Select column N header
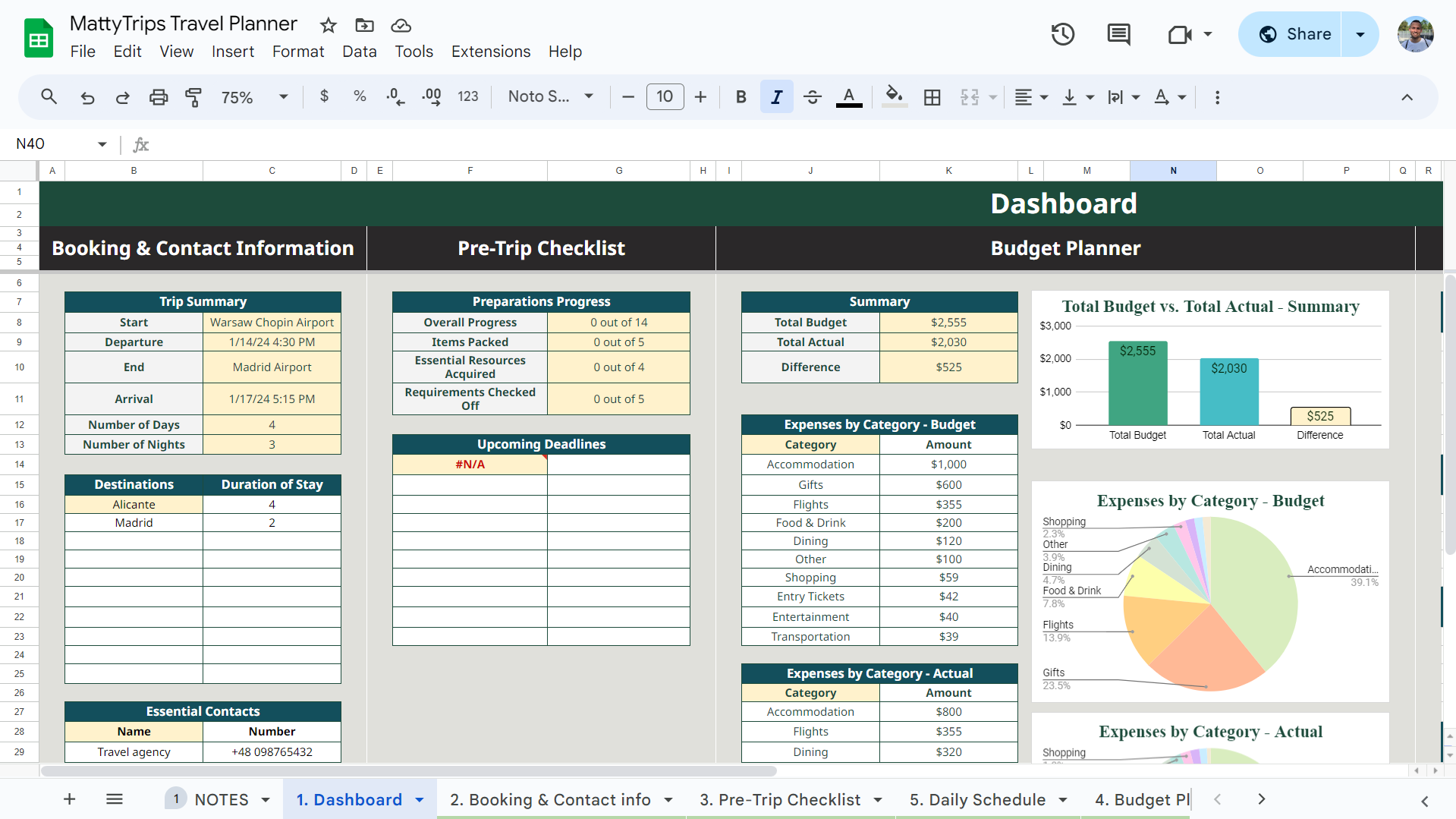 [x=1173, y=171]
